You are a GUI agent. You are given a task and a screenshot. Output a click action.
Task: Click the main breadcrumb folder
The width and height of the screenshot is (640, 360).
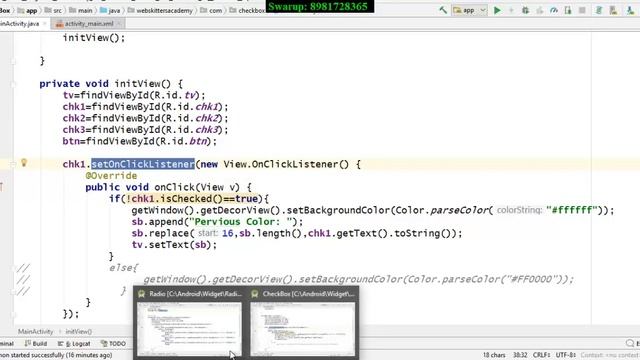click(81, 10)
